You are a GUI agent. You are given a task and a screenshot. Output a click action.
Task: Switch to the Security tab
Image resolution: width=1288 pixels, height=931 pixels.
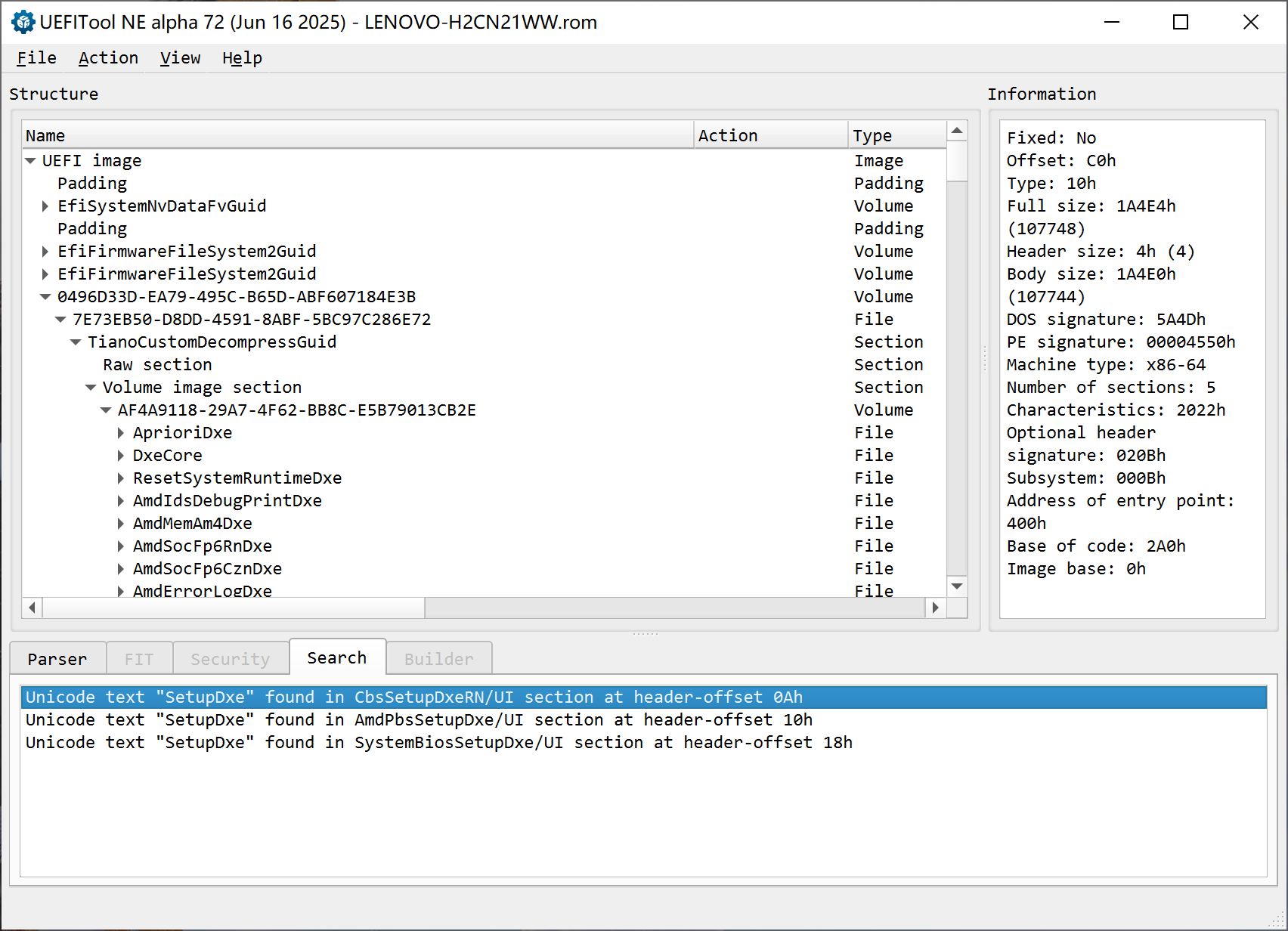pos(231,659)
